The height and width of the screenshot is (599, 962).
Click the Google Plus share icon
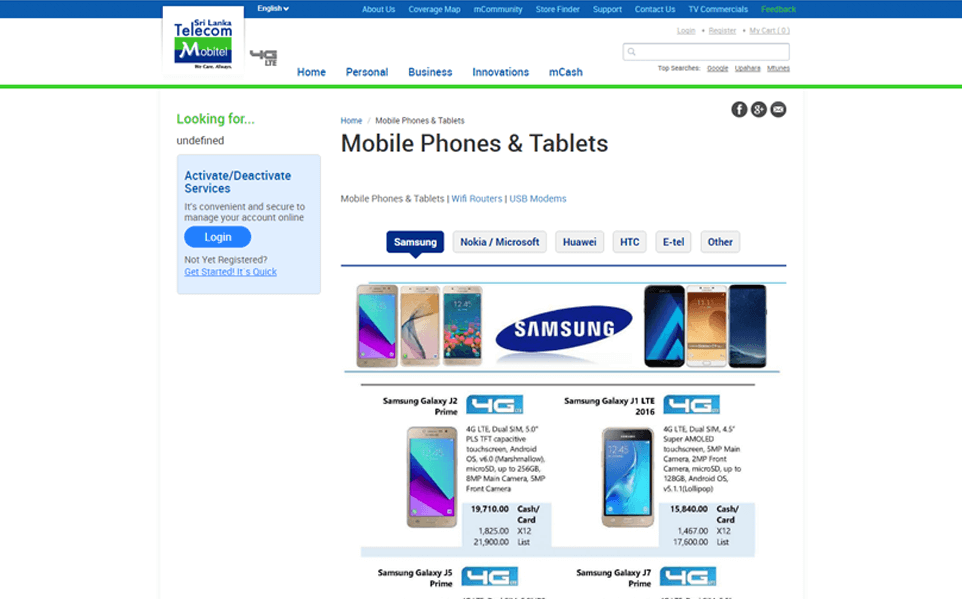click(x=758, y=109)
